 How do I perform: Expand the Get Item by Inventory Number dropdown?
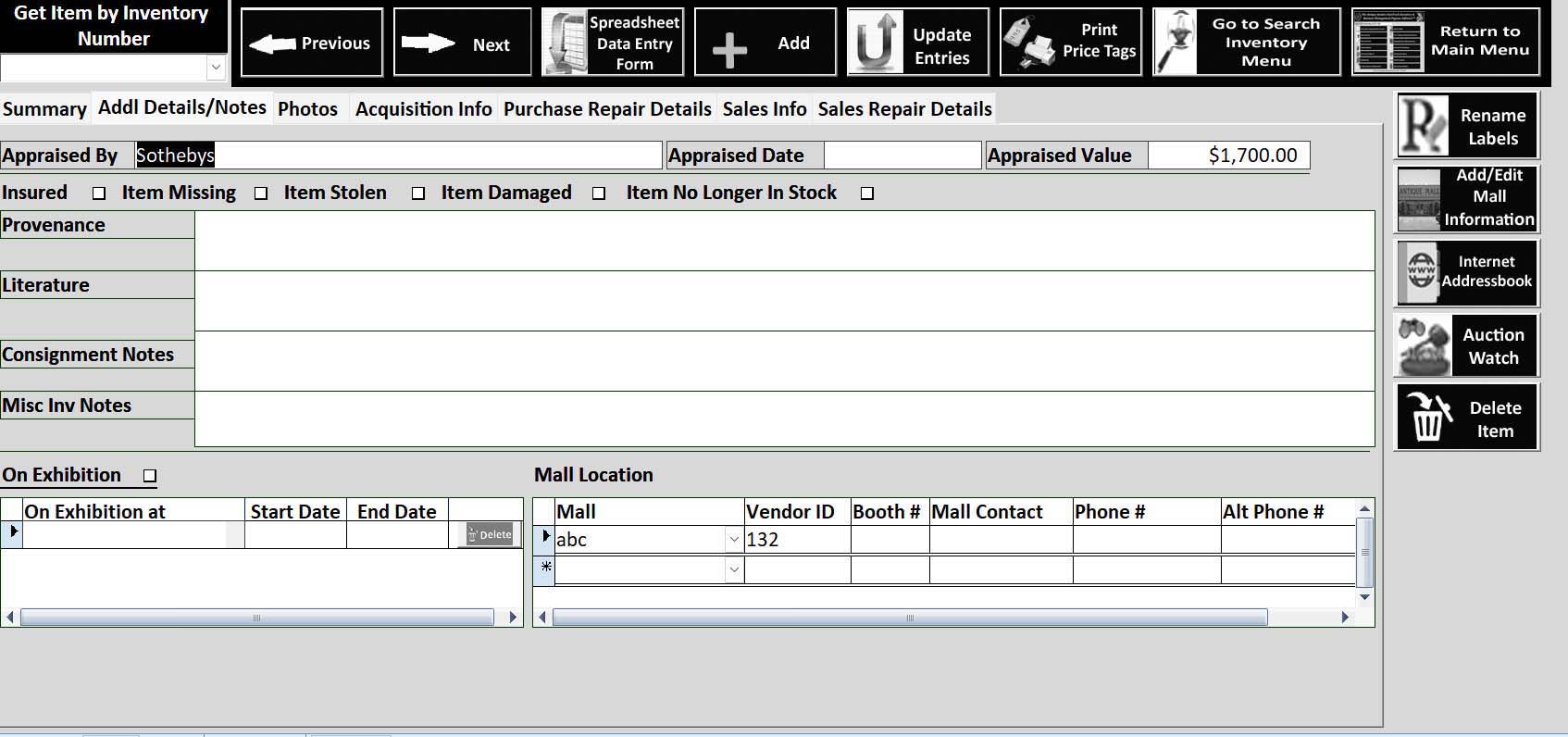(216, 67)
